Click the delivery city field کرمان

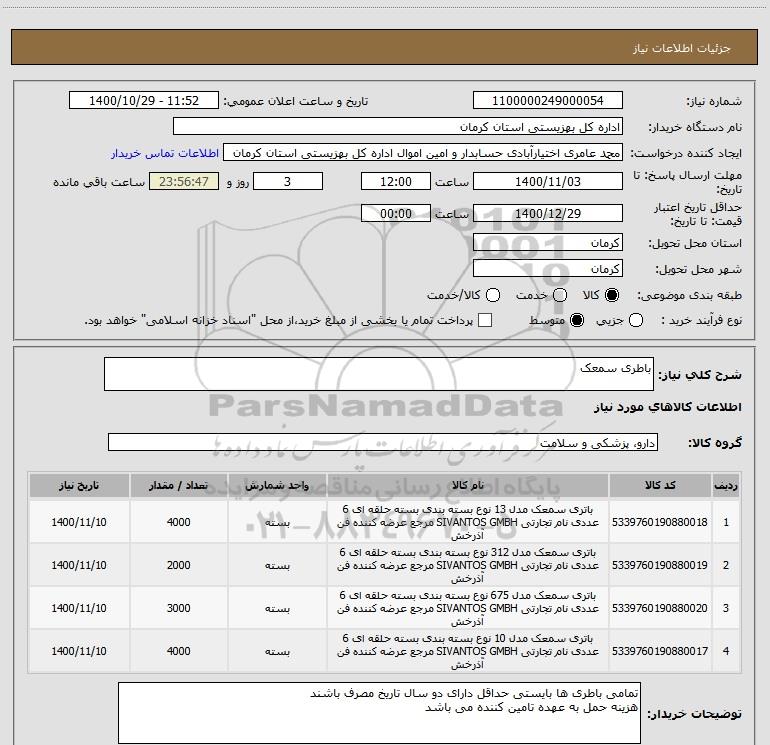click(548, 269)
